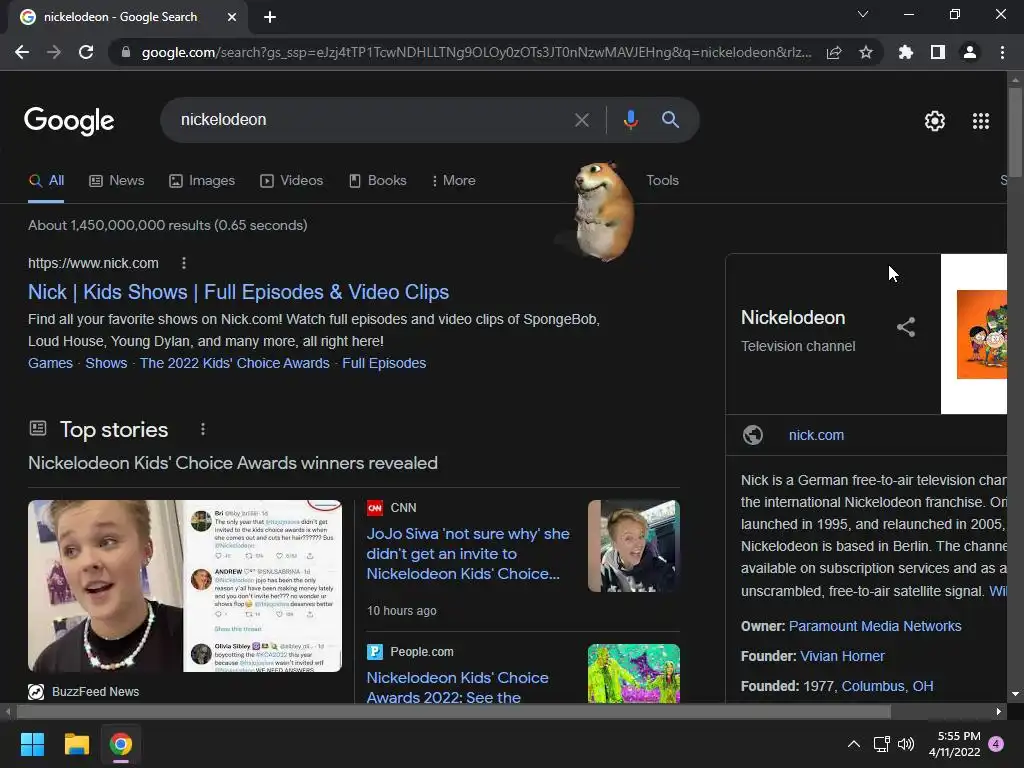Open the taskbar clock and date
The height and width of the screenshot is (768, 1024).
tap(955, 744)
